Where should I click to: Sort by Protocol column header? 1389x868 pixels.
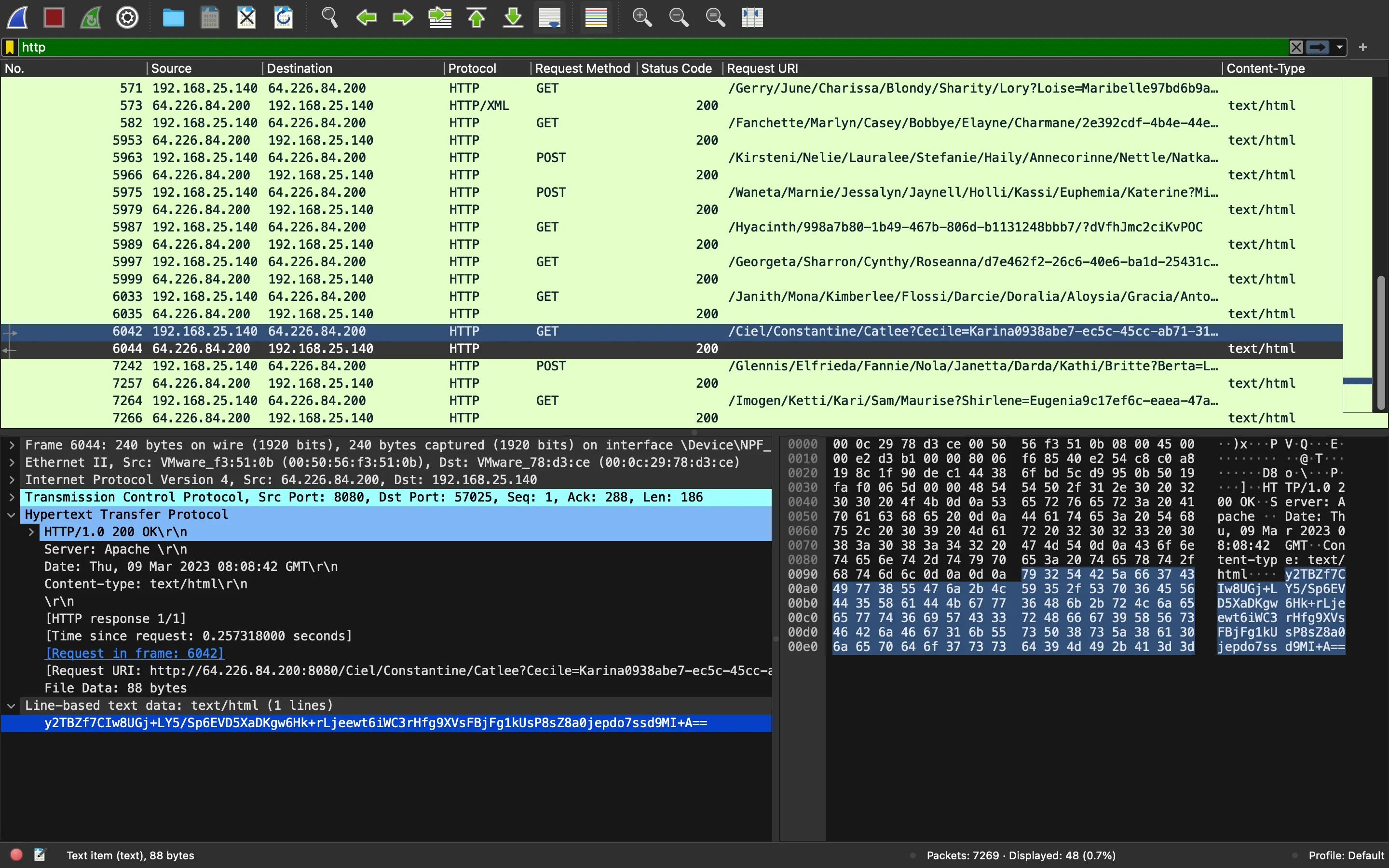click(x=488, y=68)
